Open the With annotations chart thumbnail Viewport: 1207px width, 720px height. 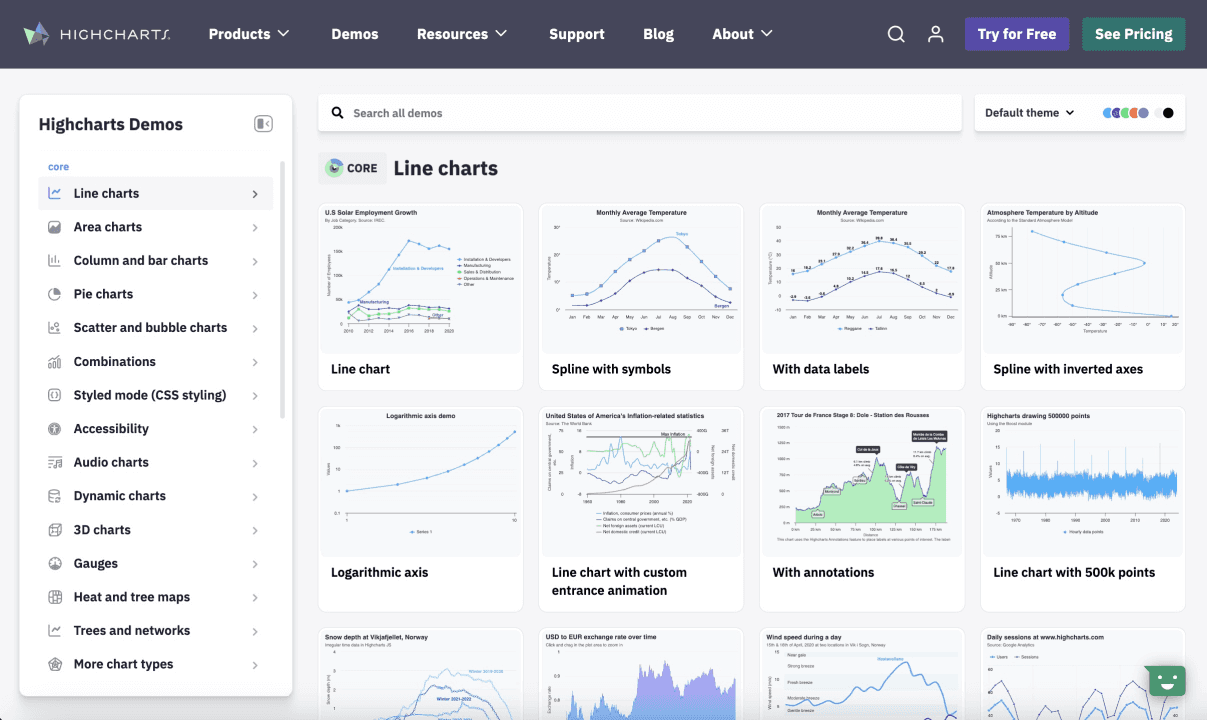click(862, 482)
